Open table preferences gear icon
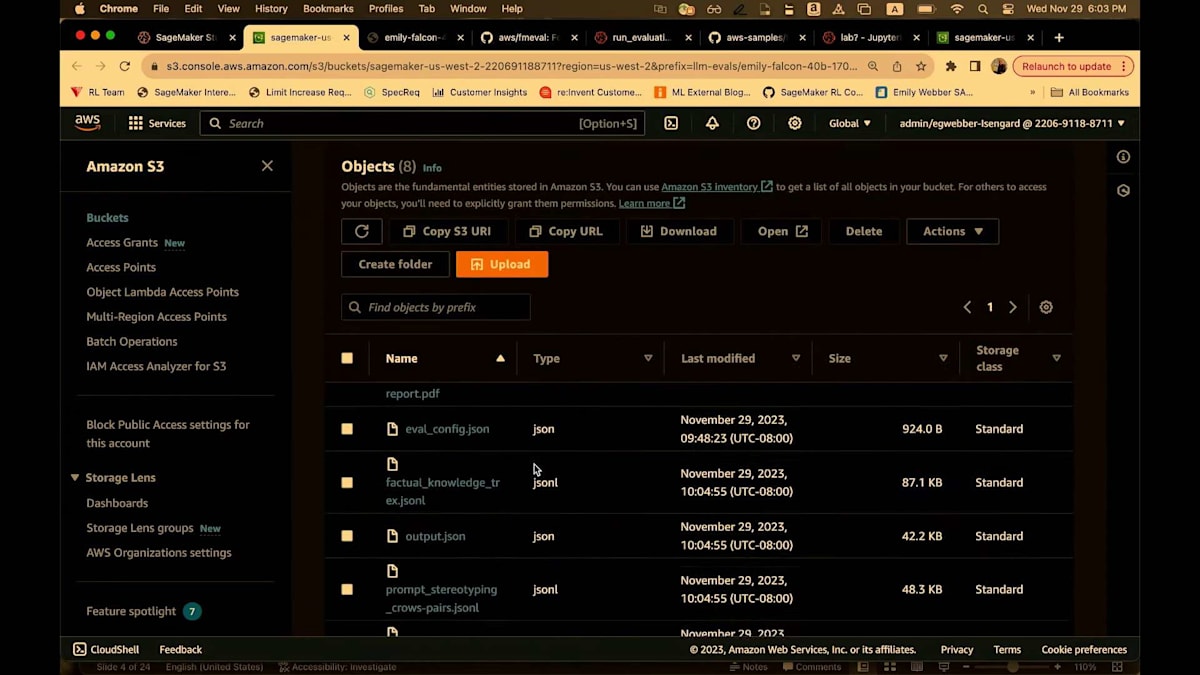The height and width of the screenshot is (675, 1200). point(1046,307)
